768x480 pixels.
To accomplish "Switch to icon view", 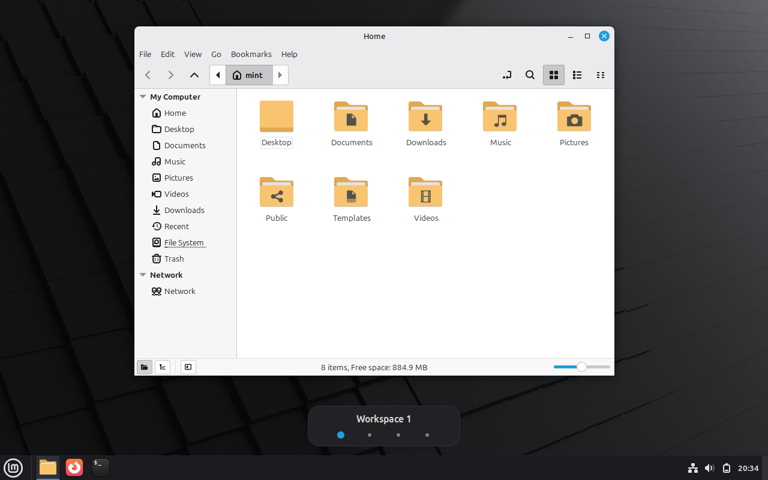I will [x=553, y=75].
